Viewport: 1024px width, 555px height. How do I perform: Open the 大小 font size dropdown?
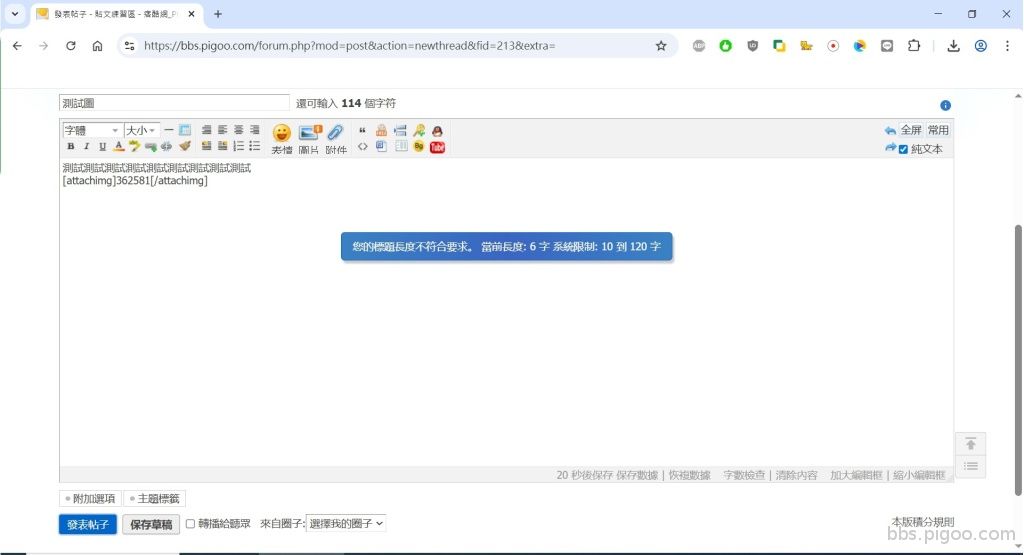coord(141,131)
